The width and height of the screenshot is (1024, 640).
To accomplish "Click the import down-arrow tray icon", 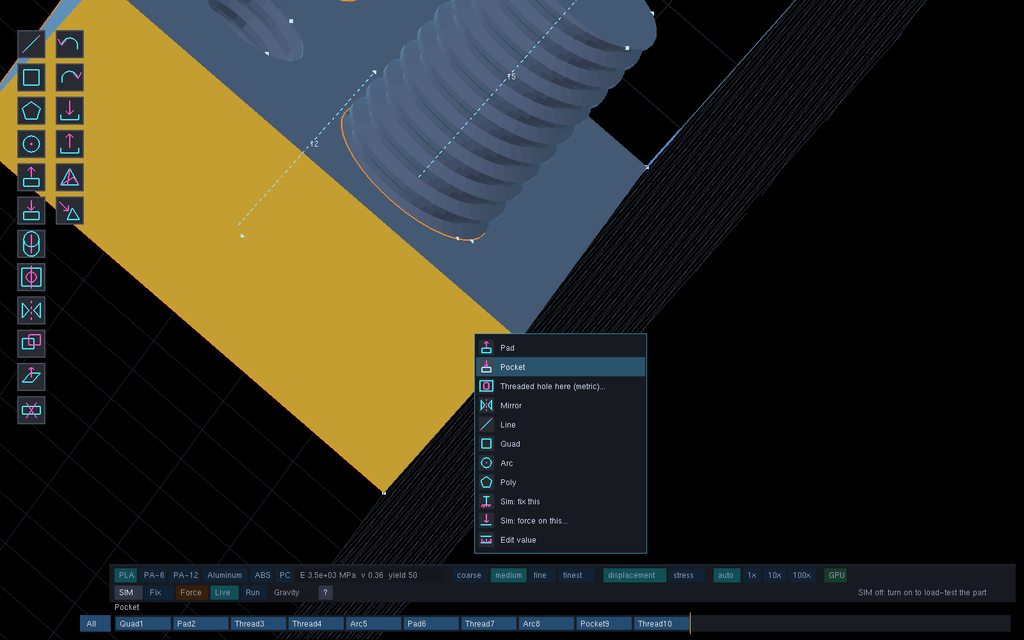I will click(x=70, y=111).
